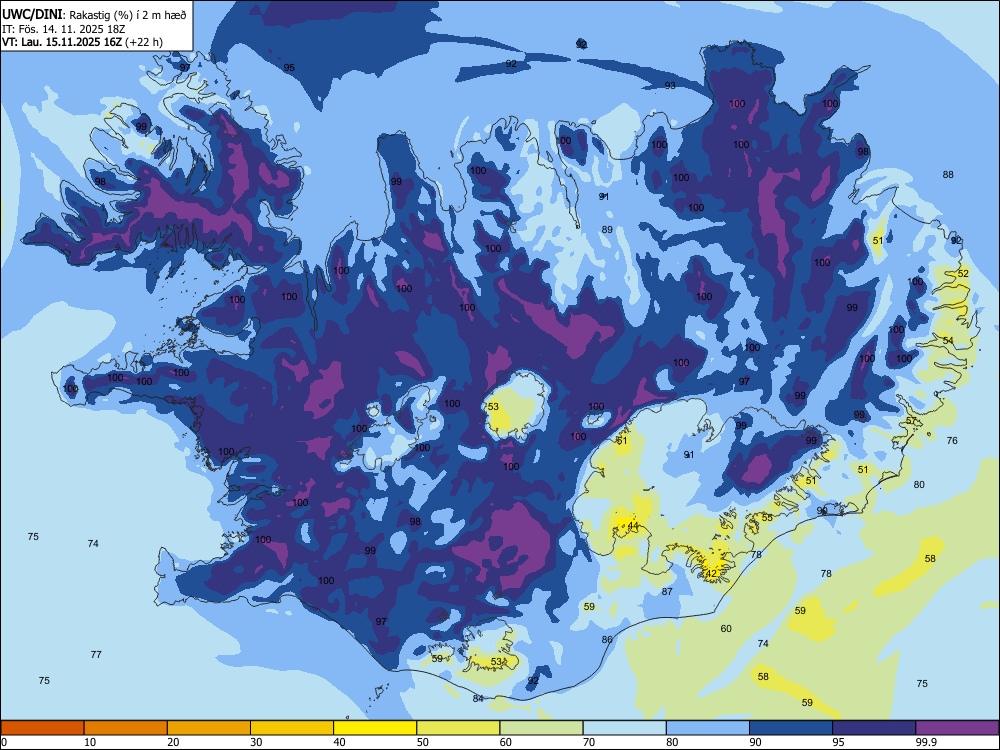This screenshot has height=750, width=1000.
Task: Click legend tick label '50' on the scale
Action: coord(423,742)
